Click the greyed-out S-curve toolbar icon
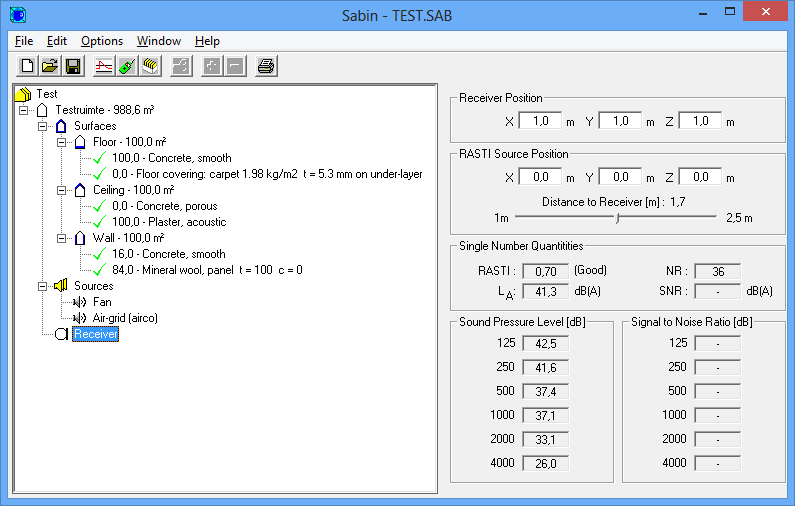The width and height of the screenshot is (795, 506). [x=181, y=66]
